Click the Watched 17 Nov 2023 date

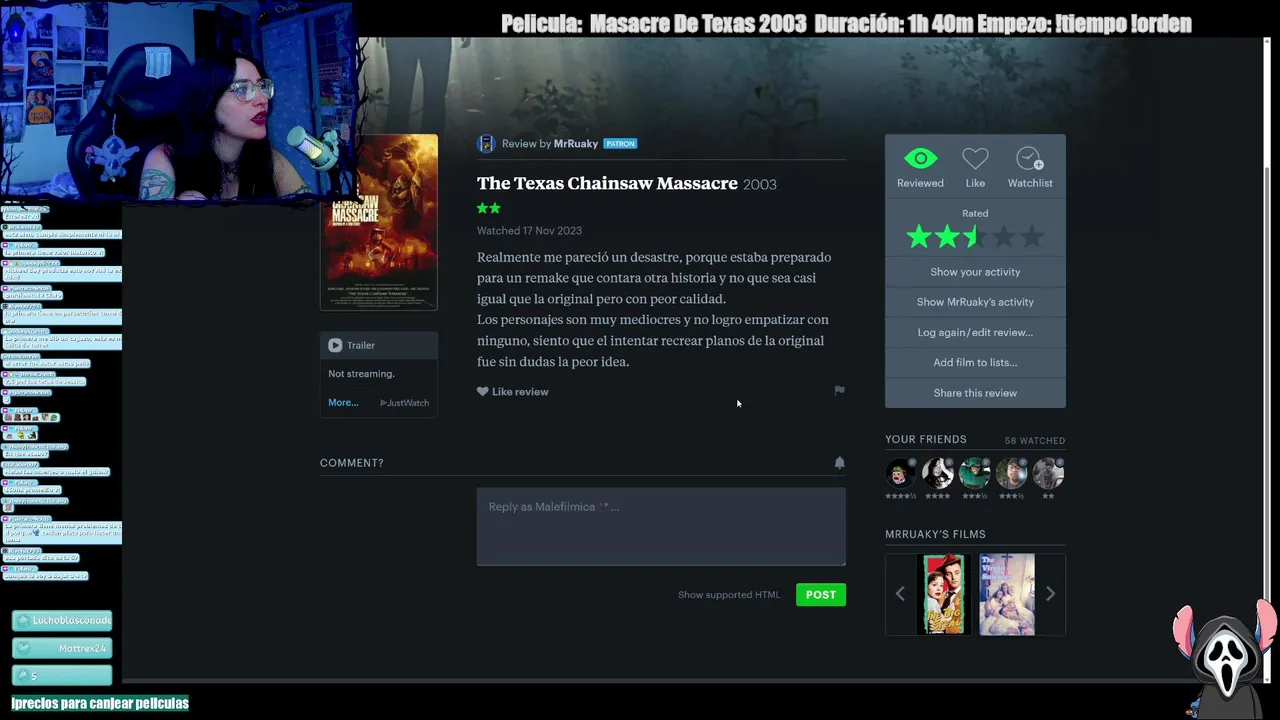[529, 231]
